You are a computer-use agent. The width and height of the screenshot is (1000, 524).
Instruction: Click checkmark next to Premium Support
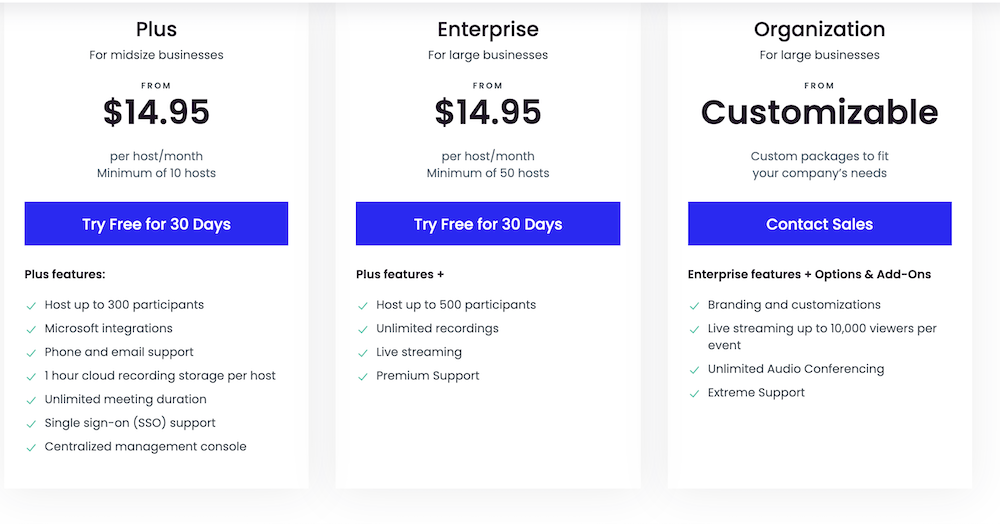tap(362, 377)
